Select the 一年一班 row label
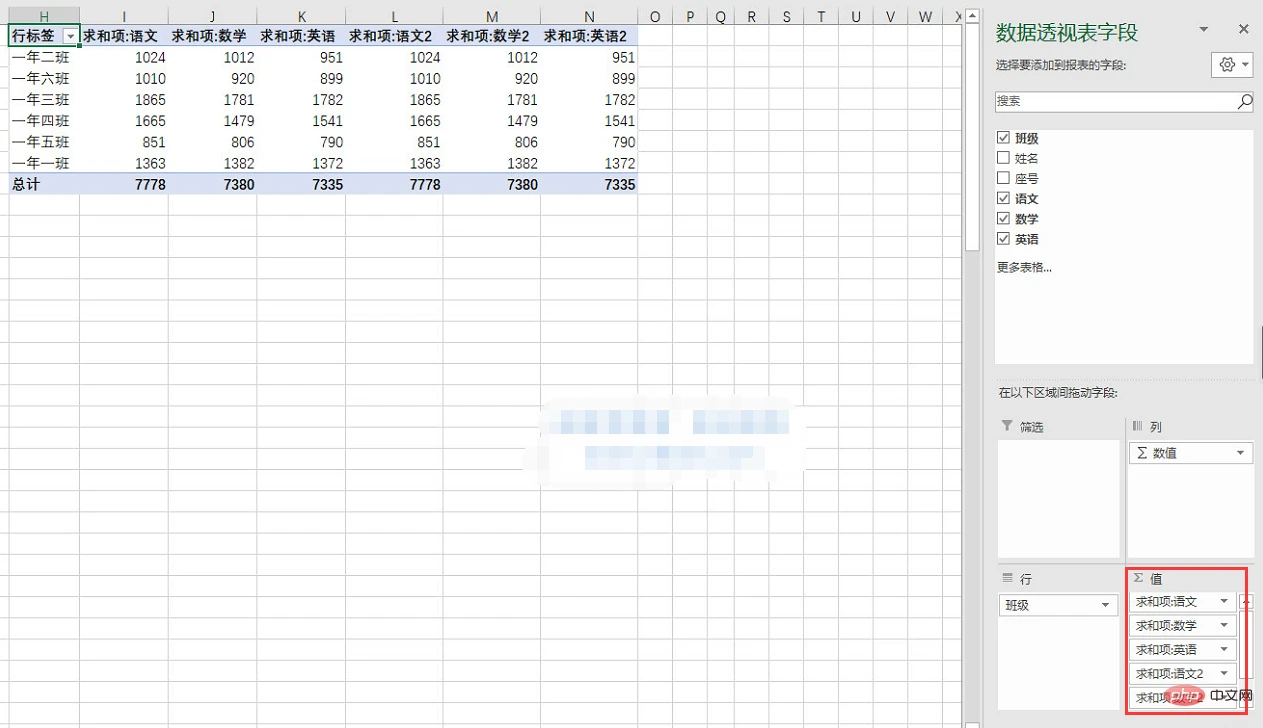1263x728 pixels. (x=44, y=163)
